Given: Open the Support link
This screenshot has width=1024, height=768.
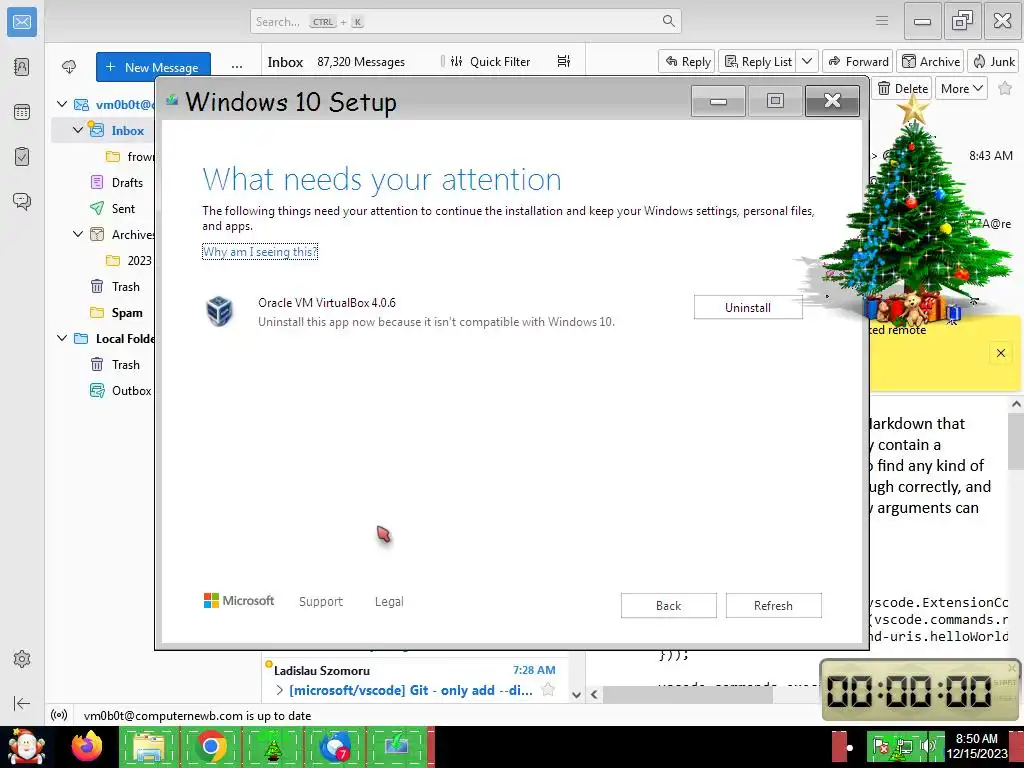Looking at the screenshot, I should point(321,601).
